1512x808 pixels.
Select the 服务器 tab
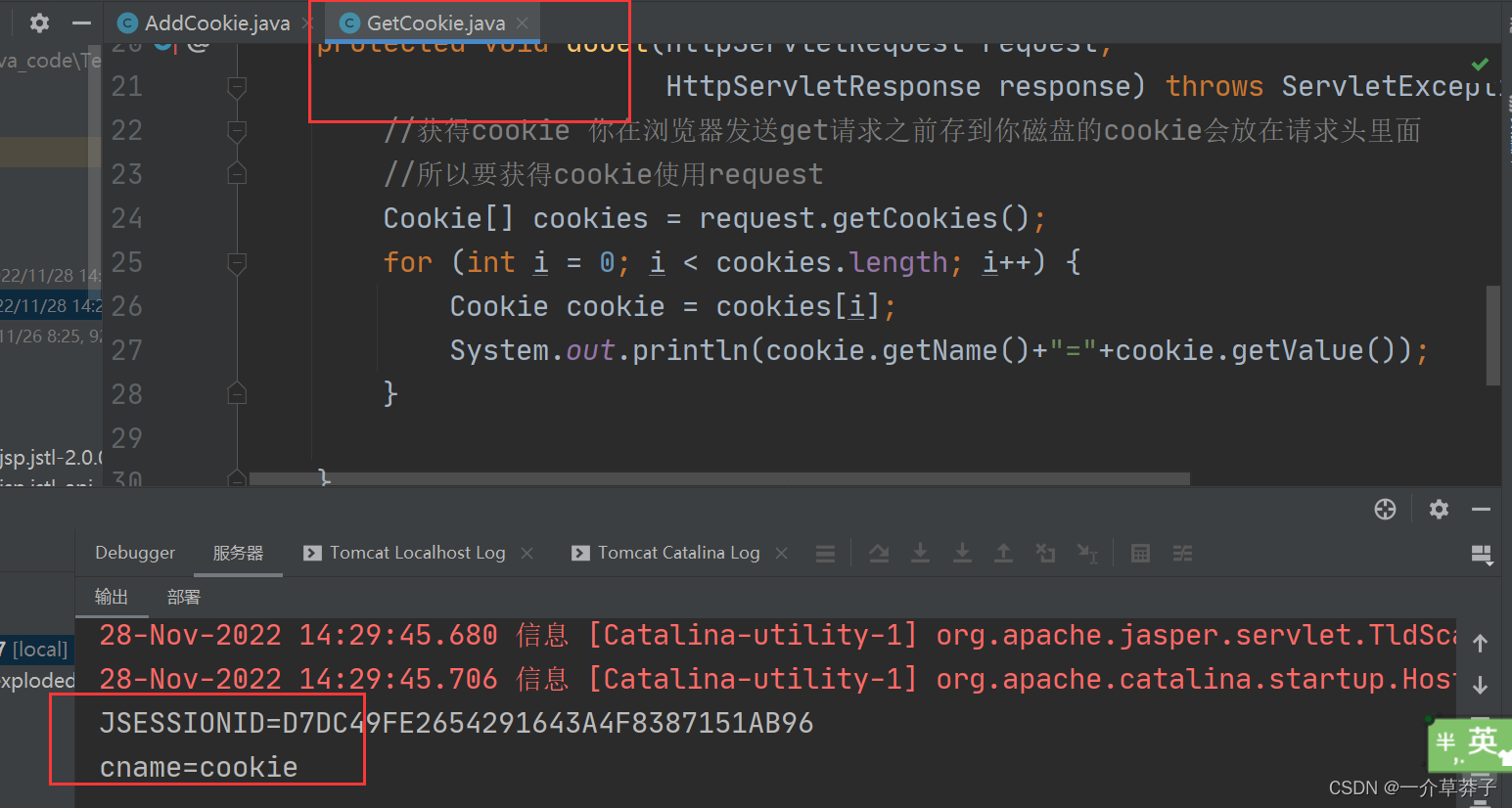coord(239,553)
